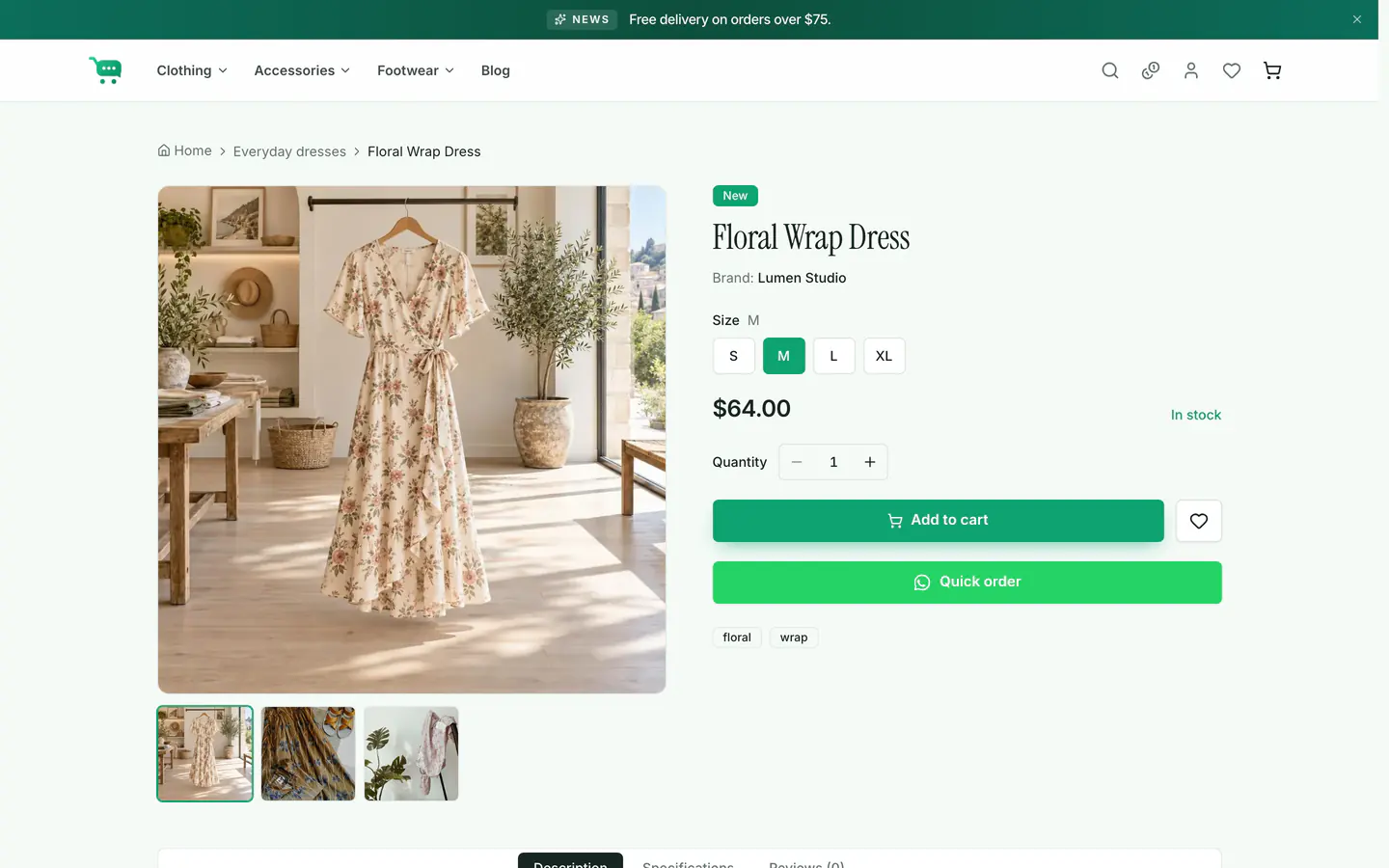Image resolution: width=1389 pixels, height=868 pixels.
Task: Click the Quick order button
Action: point(967,583)
